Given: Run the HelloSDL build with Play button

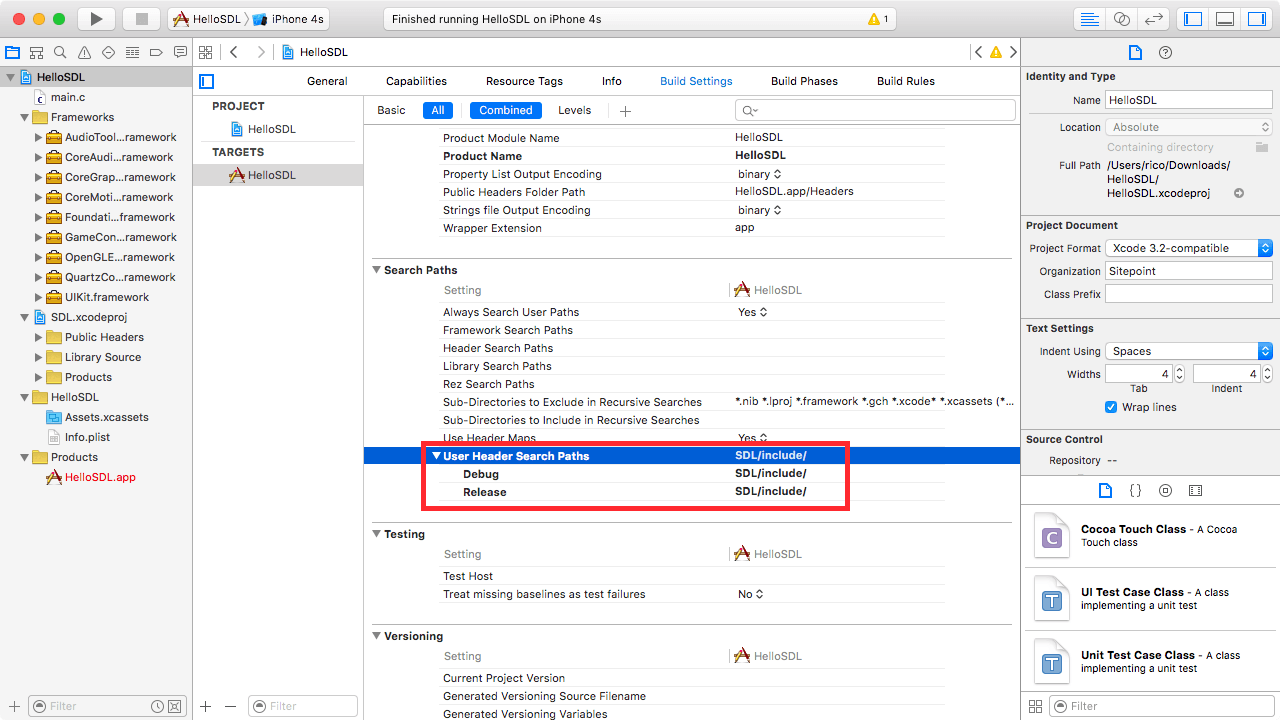Looking at the screenshot, I should tap(96, 19).
